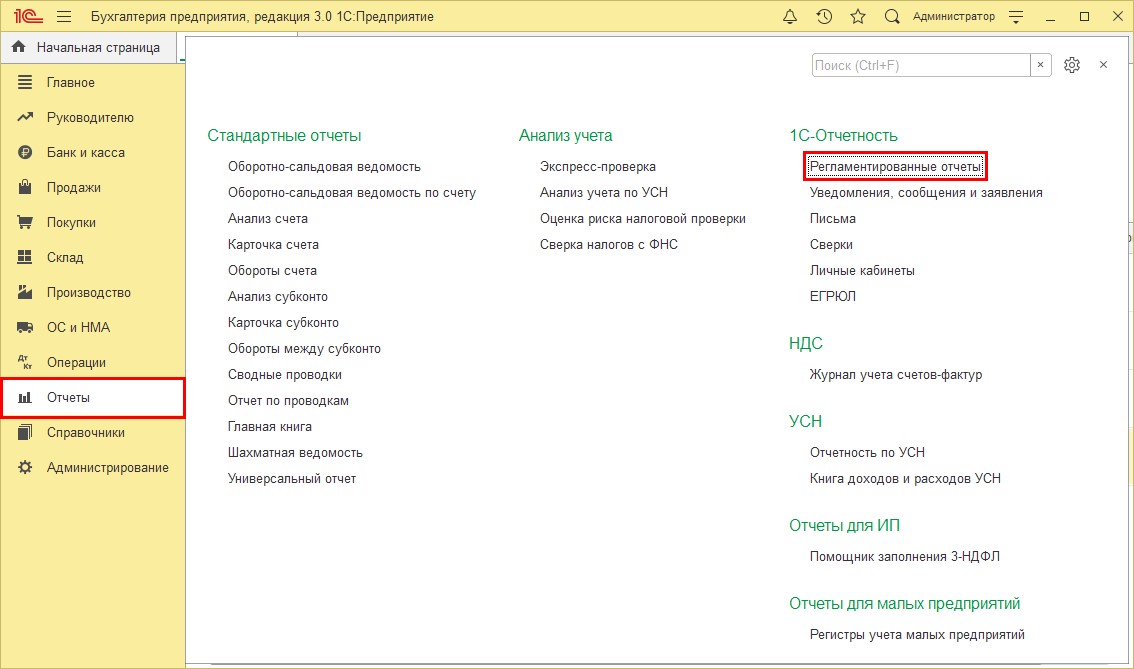The image size is (1134, 669).
Task: Click the Отчеты для ИП heading
Action: [x=845, y=526]
